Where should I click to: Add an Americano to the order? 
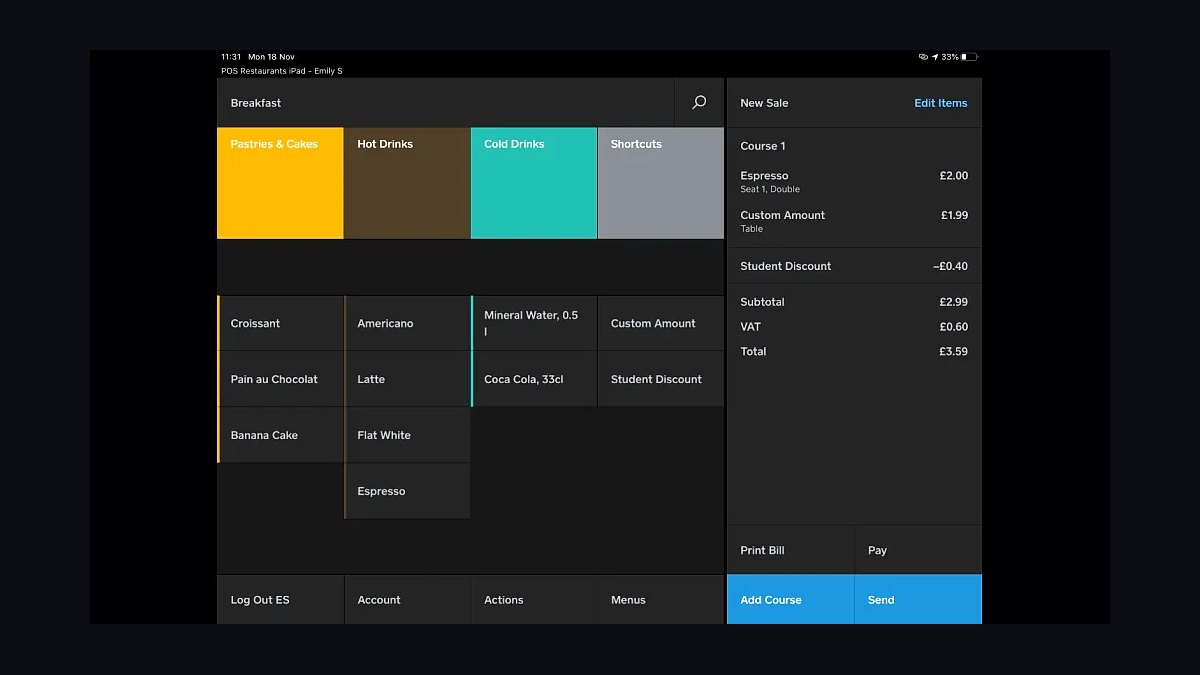tap(407, 323)
